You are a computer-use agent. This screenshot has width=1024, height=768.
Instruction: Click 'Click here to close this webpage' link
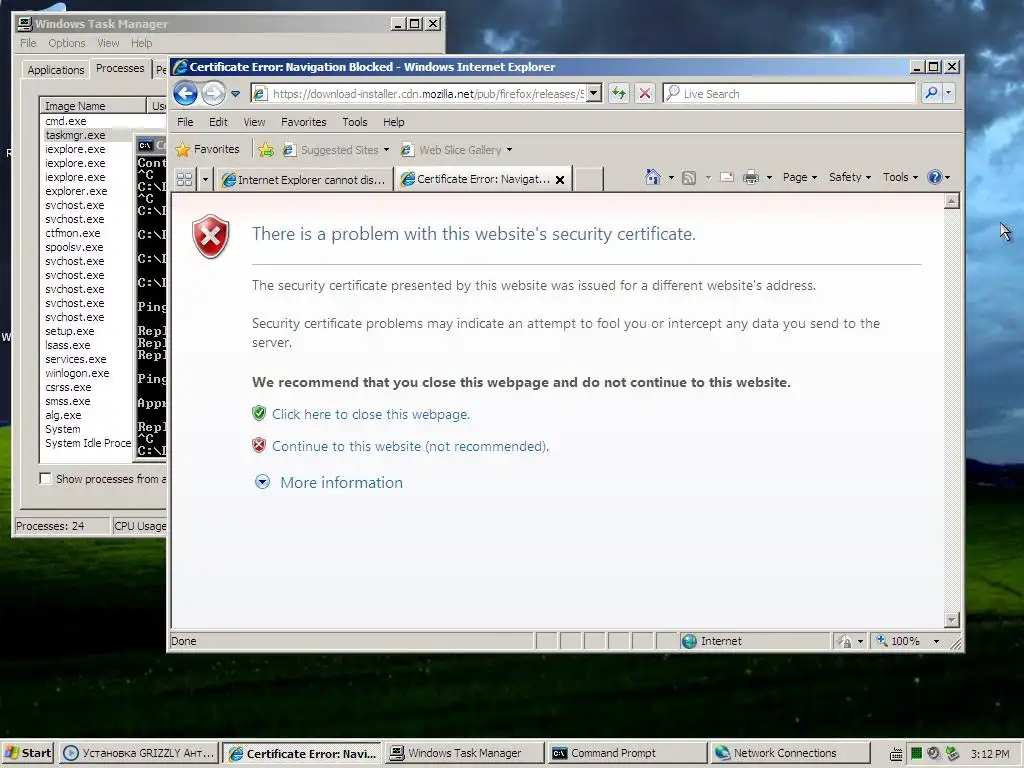371,414
